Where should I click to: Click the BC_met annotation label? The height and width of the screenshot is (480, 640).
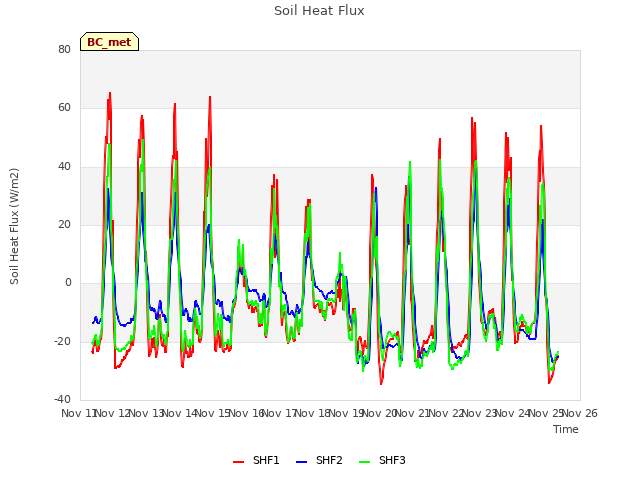[x=109, y=42]
